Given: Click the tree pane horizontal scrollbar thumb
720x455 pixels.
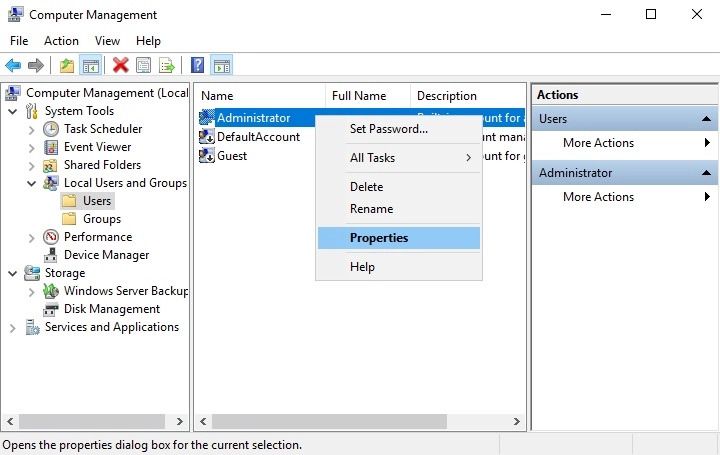Looking at the screenshot, I should pos(92,421).
